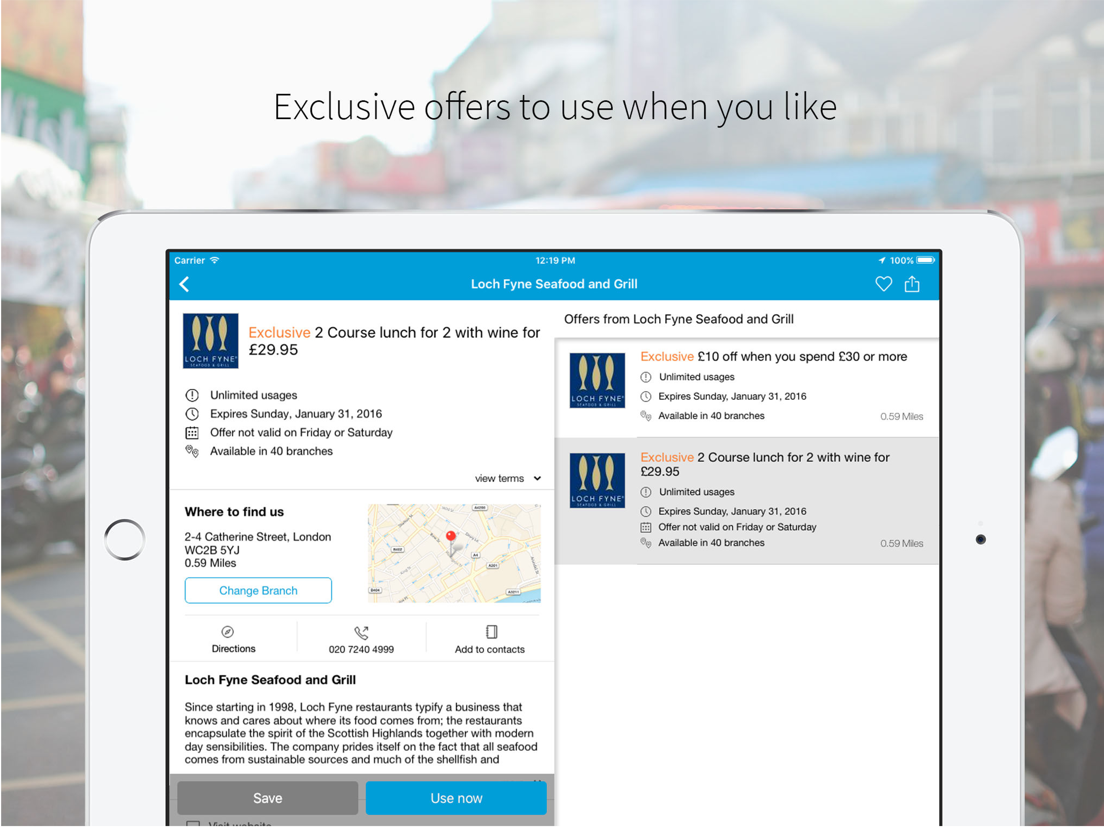The height and width of the screenshot is (828, 1104).
Task: Click Offers from Loch Fyne Seafood and Grill header
Action: coord(679,320)
